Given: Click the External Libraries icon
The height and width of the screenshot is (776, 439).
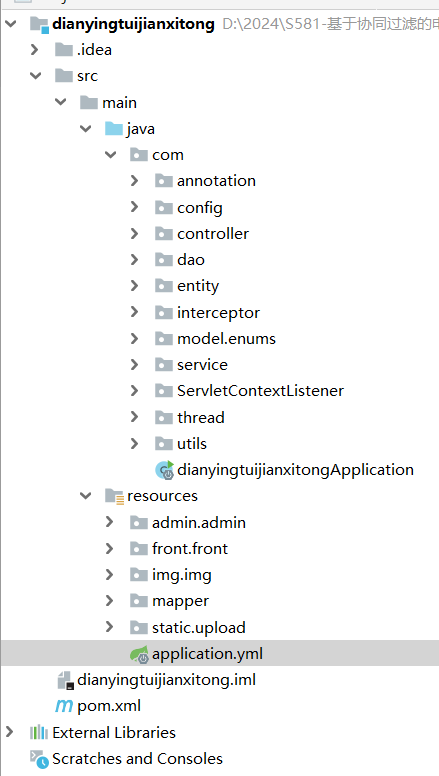Looking at the screenshot, I should point(39,732).
